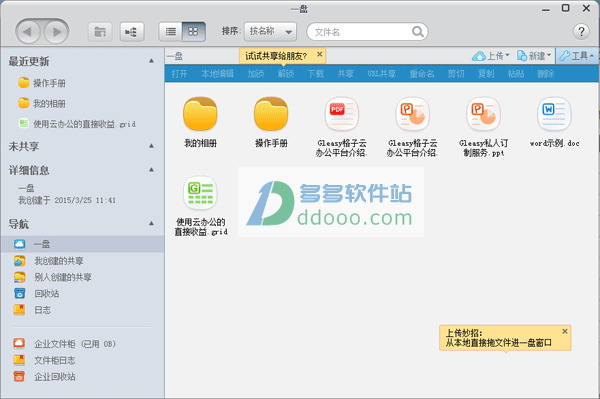Open the 工具 tools dropdown
Viewport: 600px width, 399px height.
pyautogui.click(x=577, y=56)
